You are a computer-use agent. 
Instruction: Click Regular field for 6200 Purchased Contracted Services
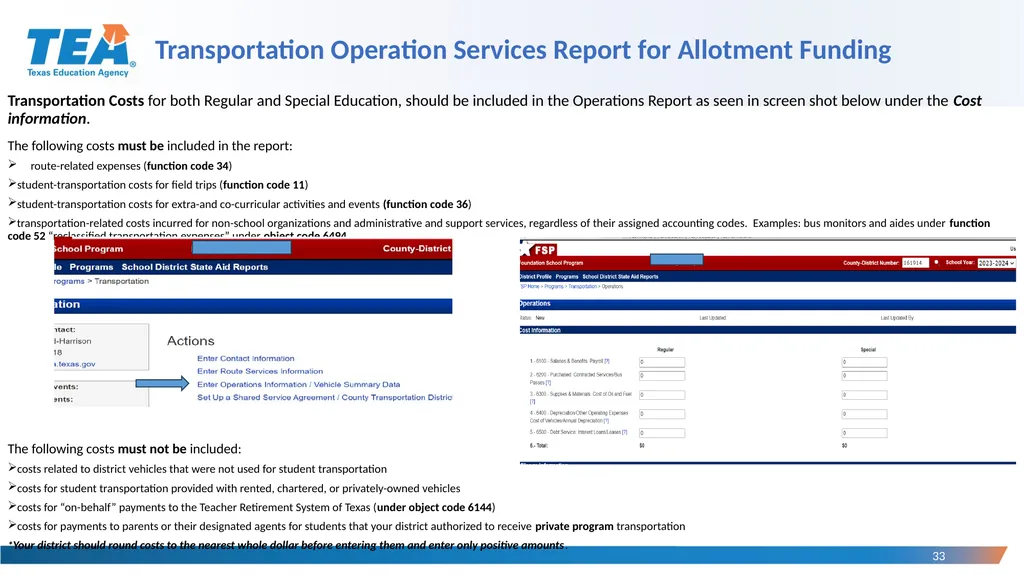point(662,376)
